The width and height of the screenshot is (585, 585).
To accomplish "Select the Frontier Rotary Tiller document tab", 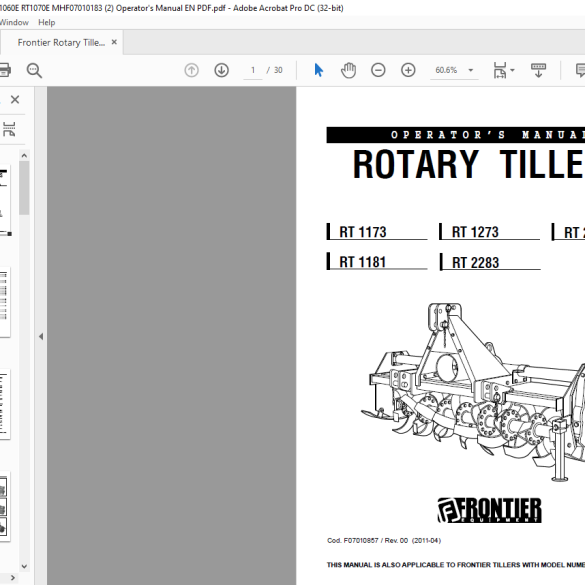I will point(61,43).
